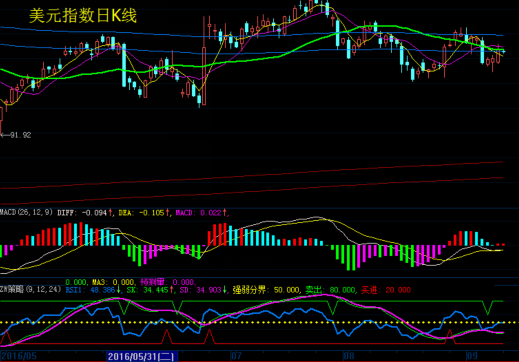Select the highlighted 2016/05/31(二) date marker

click(142, 356)
